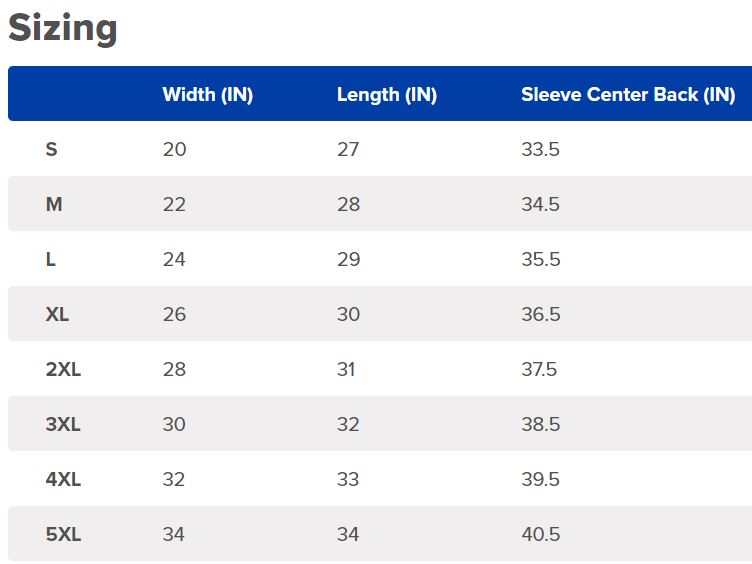
Task: Select the 4XL size row label
Action: click(63, 480)
